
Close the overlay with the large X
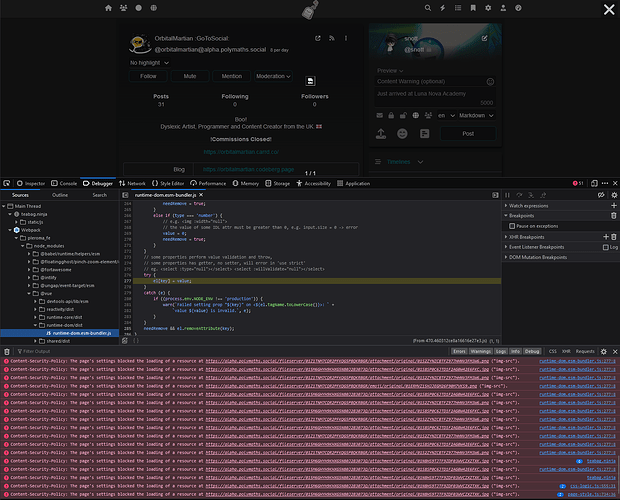[x=609, y=9]
